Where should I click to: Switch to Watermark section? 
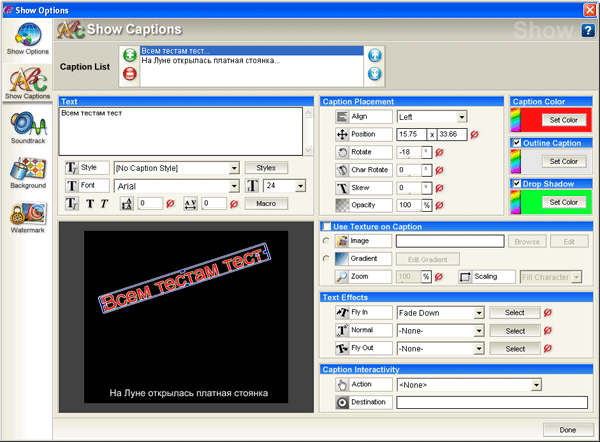(28, 217)
